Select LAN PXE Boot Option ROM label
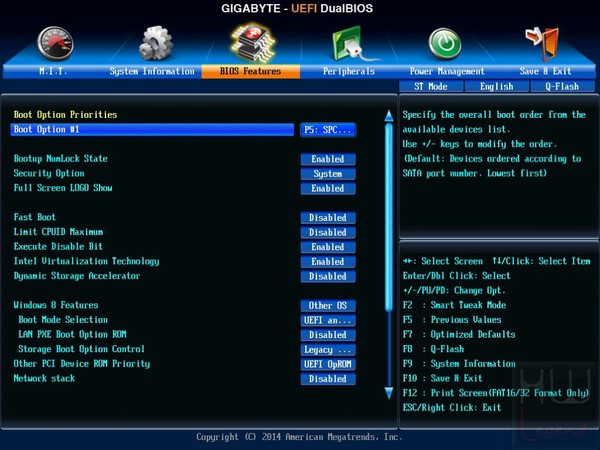 72,334
